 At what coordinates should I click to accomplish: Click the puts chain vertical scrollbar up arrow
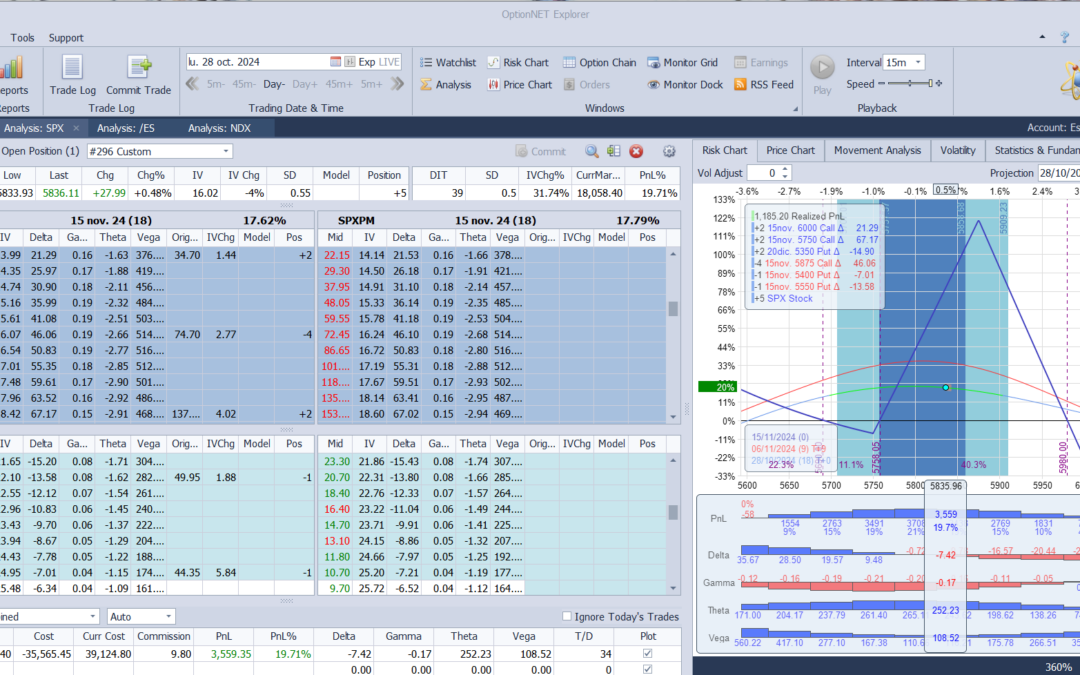click(673, 461)
